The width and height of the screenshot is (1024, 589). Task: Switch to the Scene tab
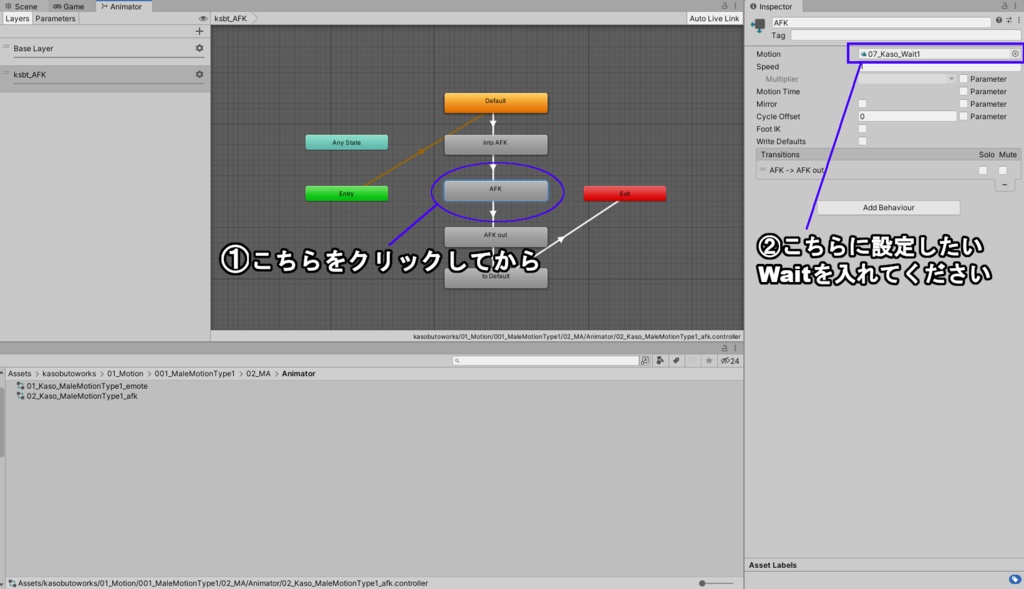click(21, 6)
